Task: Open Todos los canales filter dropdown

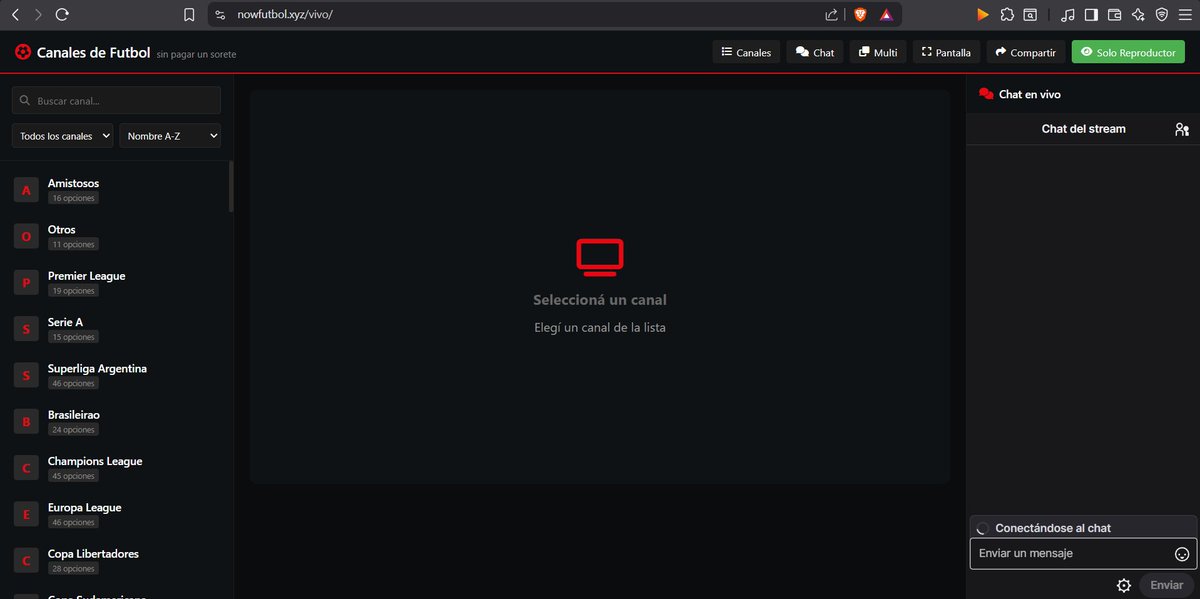Action: tap(63, 136)
